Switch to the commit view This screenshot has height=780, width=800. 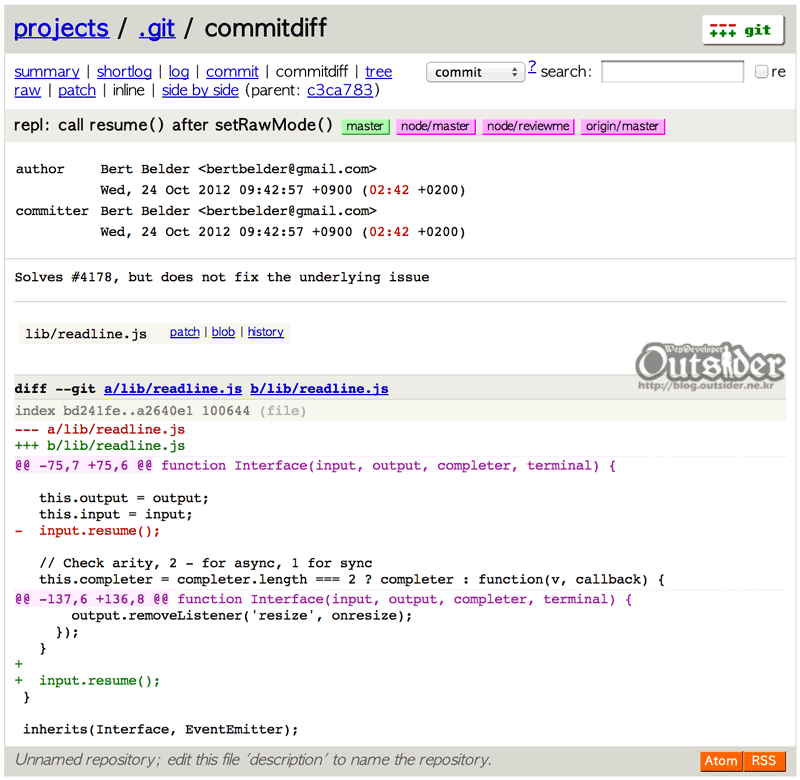(x=232, y=71)
